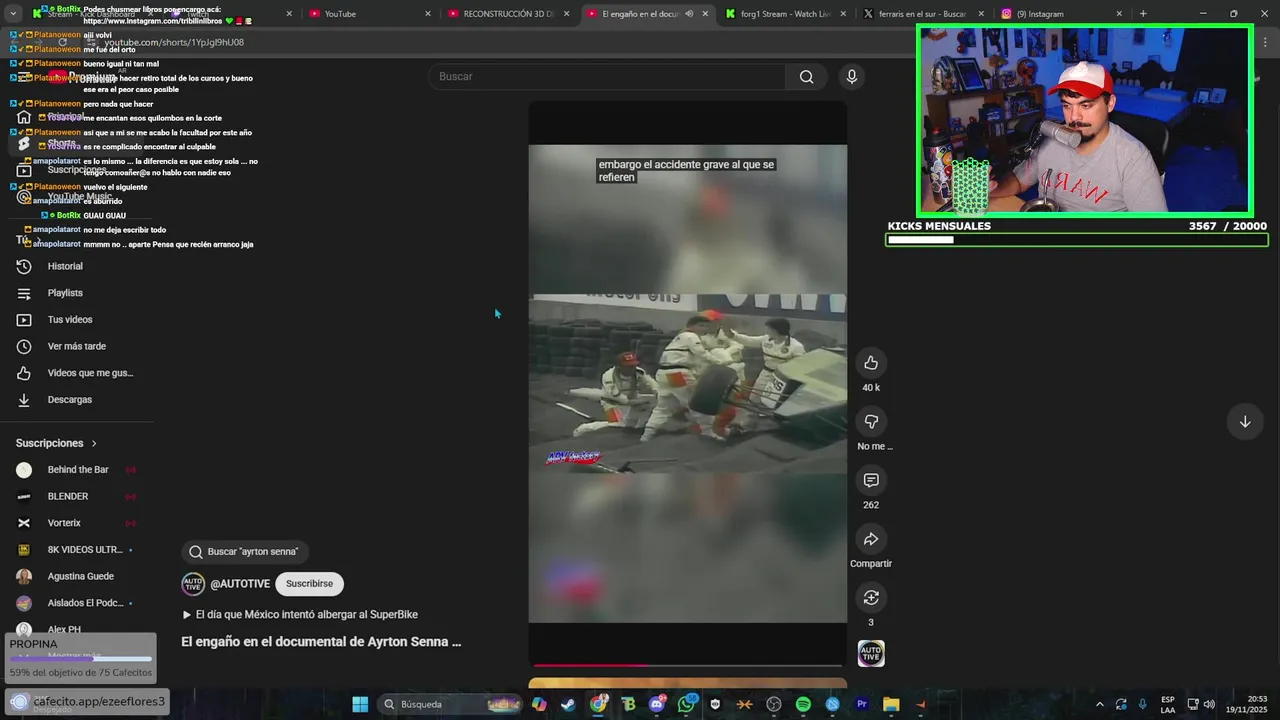Open Copilot from the taskbar
The image size is (1280, 720).
tap(539, 704)
